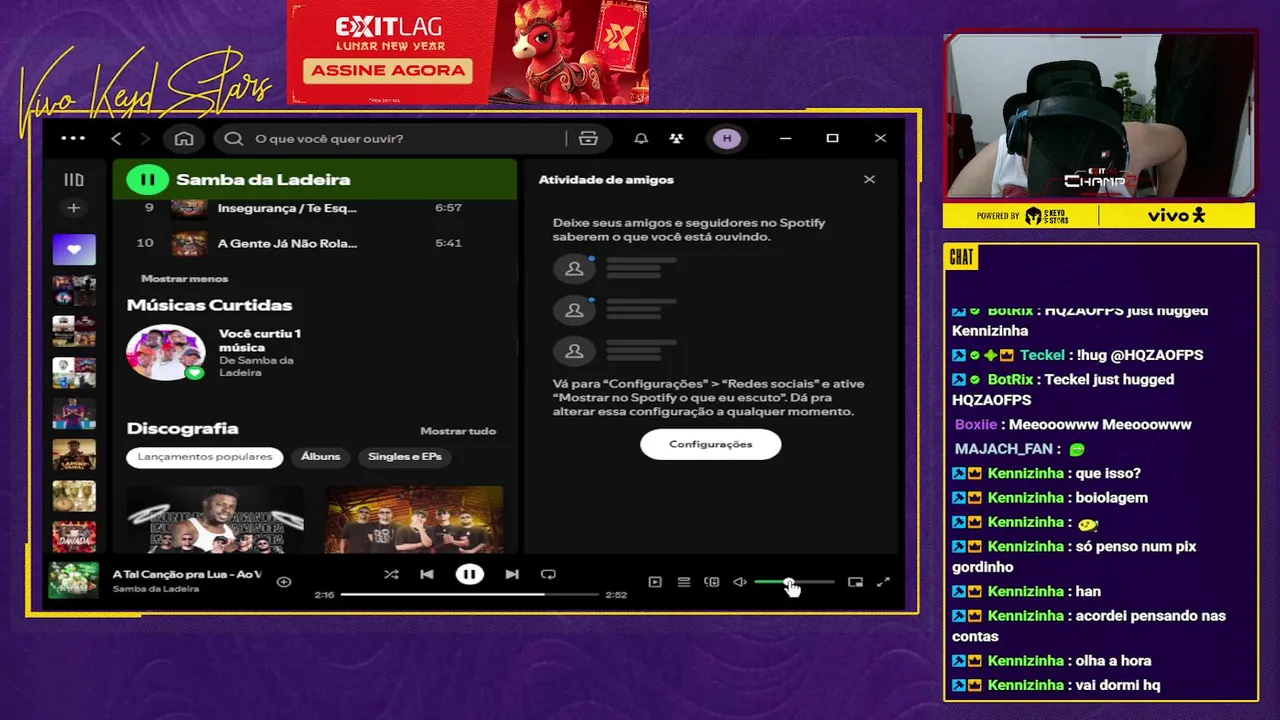Pause artist with green button beside 'Samba da Ladeira'
The width and height of the screenshot is (1280, 720).
(147, 180)
